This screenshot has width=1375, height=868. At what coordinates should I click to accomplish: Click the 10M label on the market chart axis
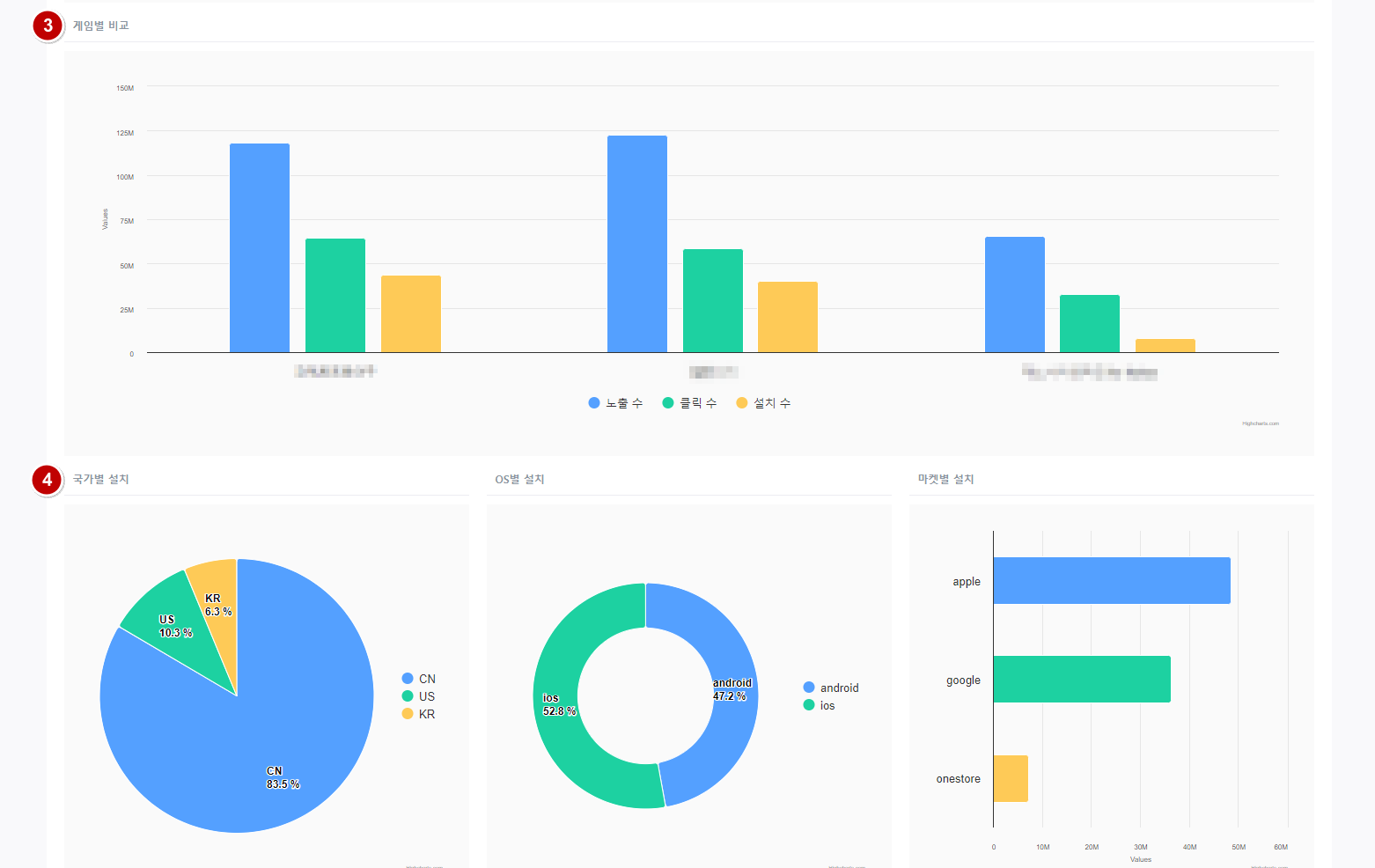(x=1043, y=847)
